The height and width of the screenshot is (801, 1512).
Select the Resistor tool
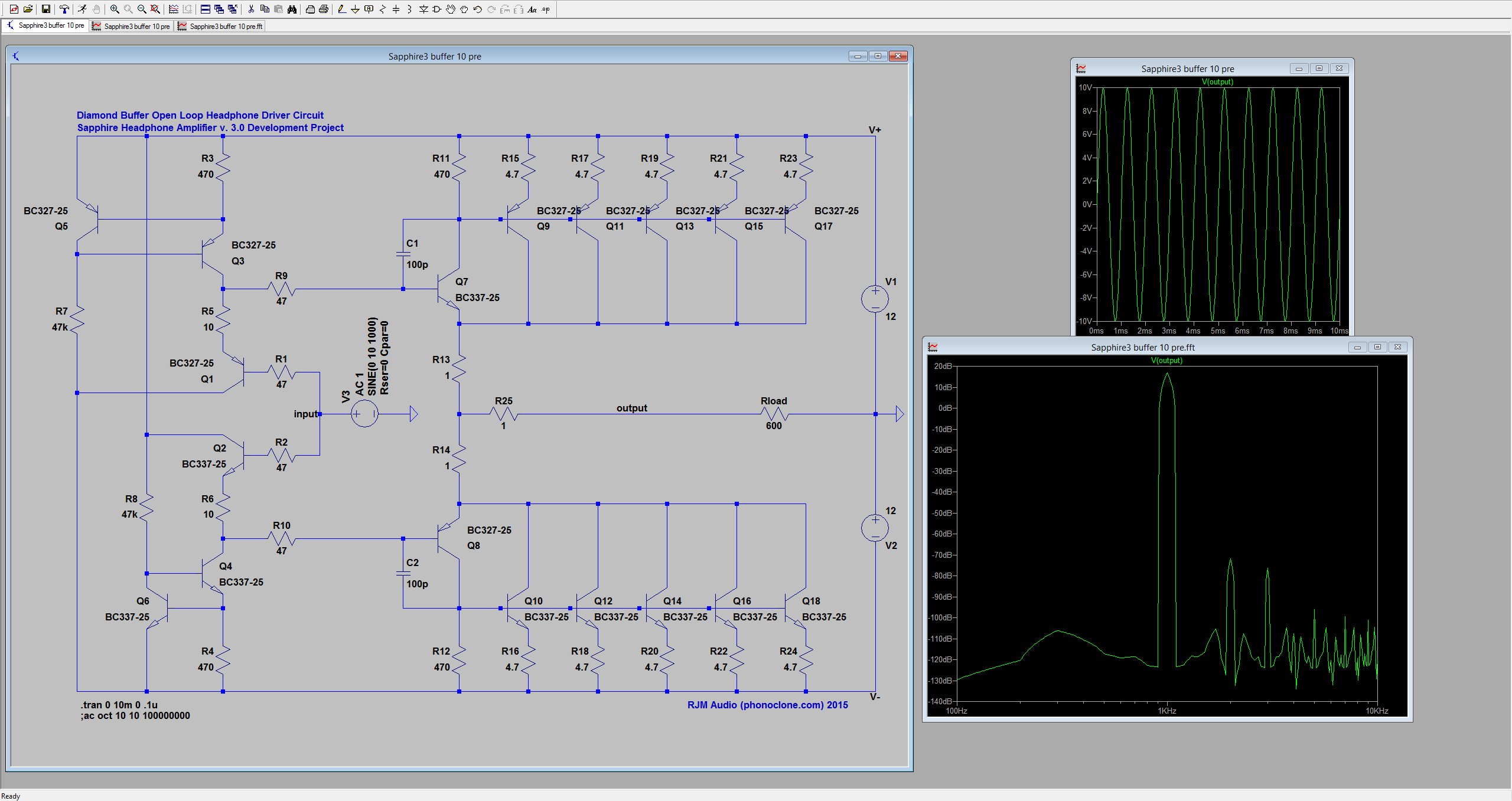click(383, 9)
